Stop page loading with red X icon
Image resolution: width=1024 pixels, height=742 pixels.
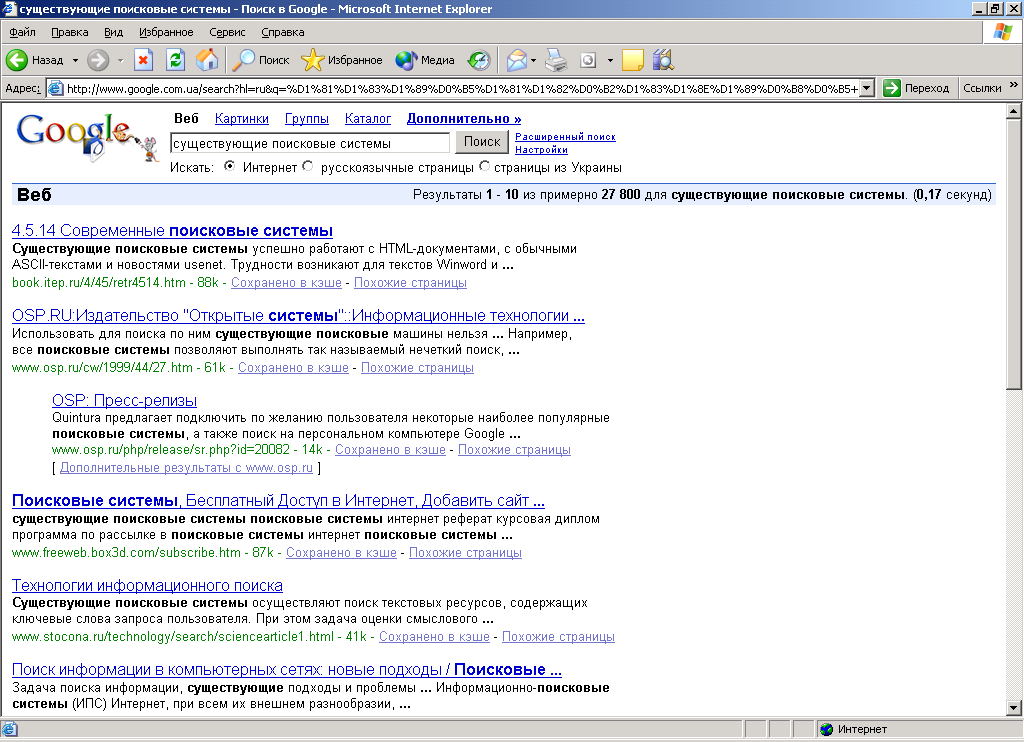click(143, 60)
